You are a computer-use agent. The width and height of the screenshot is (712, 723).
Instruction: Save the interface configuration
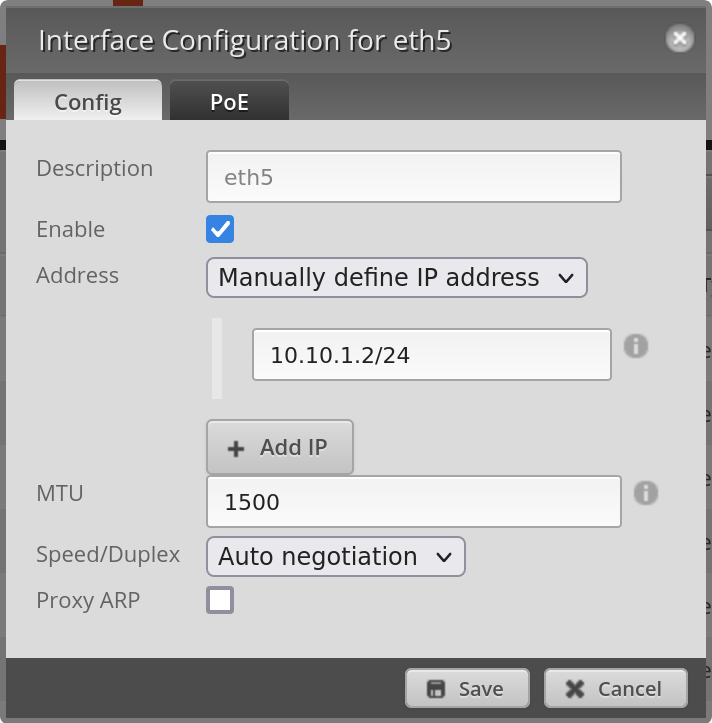(x=467, y=688)
